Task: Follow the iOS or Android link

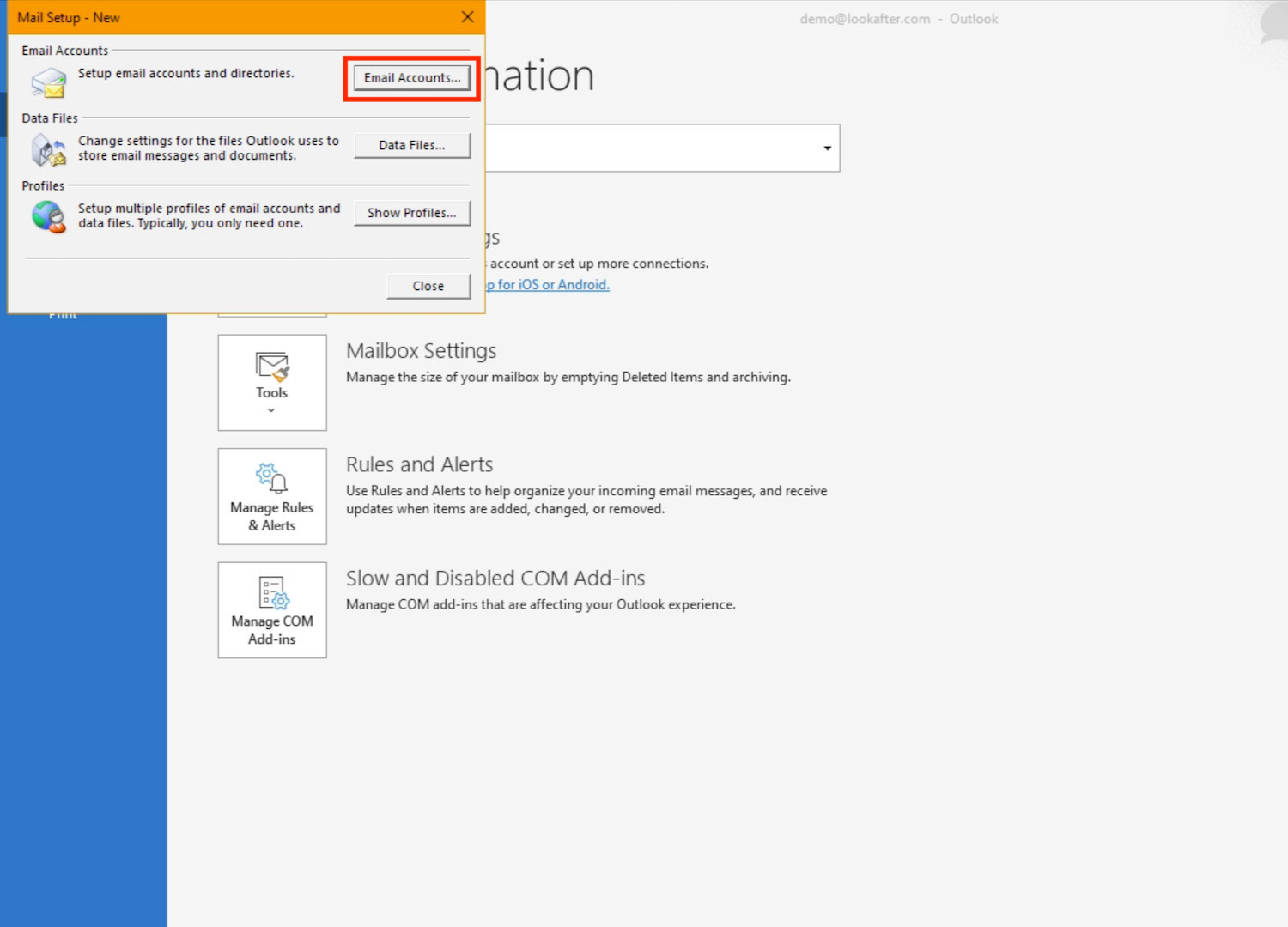Action: 550,285
